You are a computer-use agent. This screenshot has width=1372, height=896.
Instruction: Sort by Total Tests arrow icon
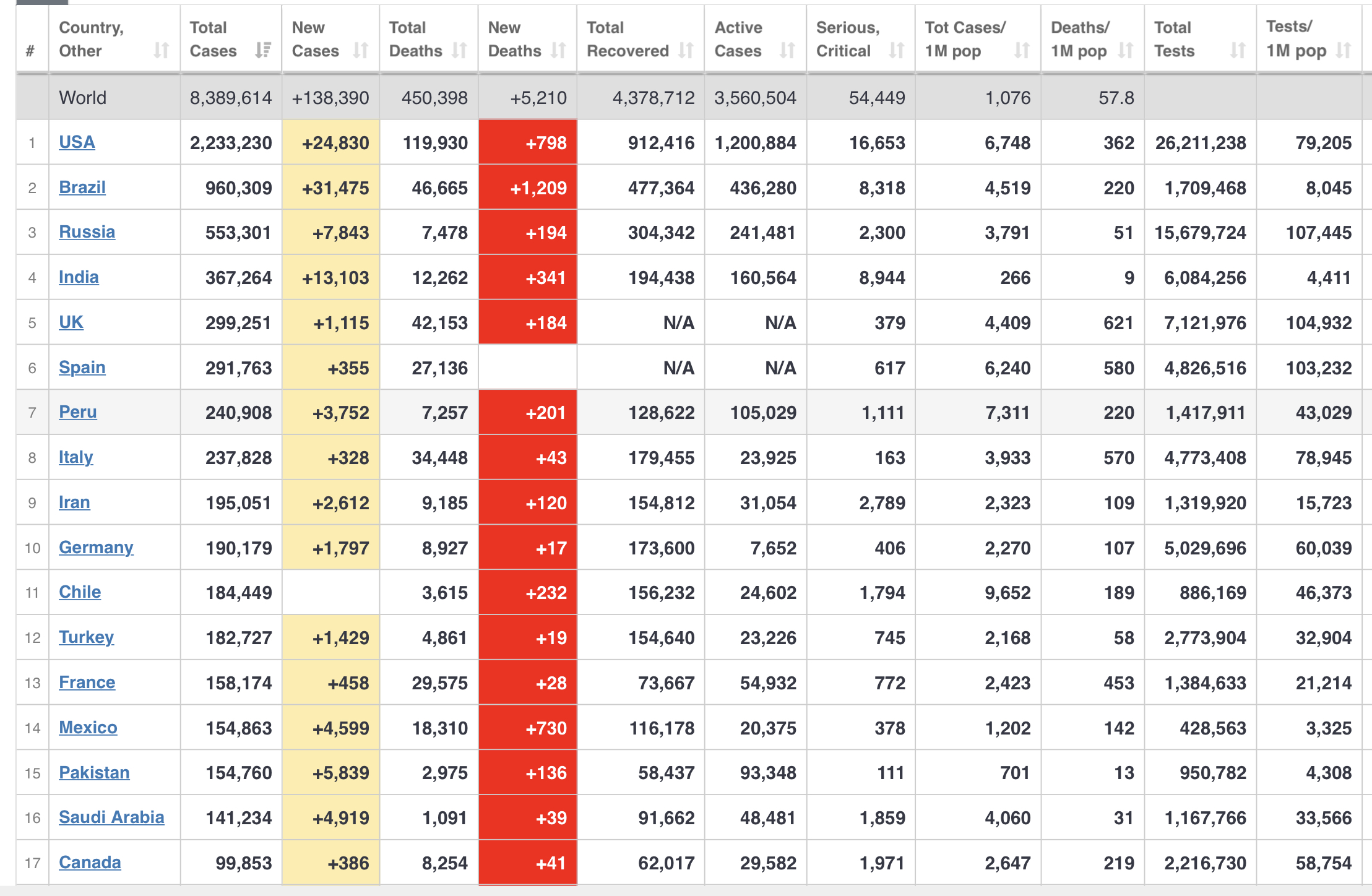1238,50
